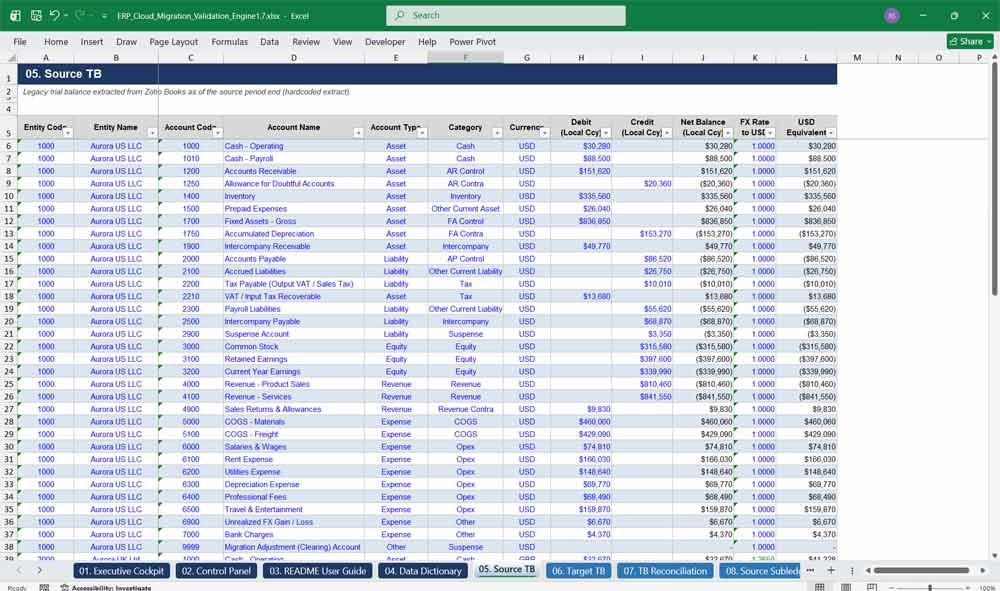
Task: Select 'Migration Adjustment (Clearing) Account' cell
Action: [293, 547]
